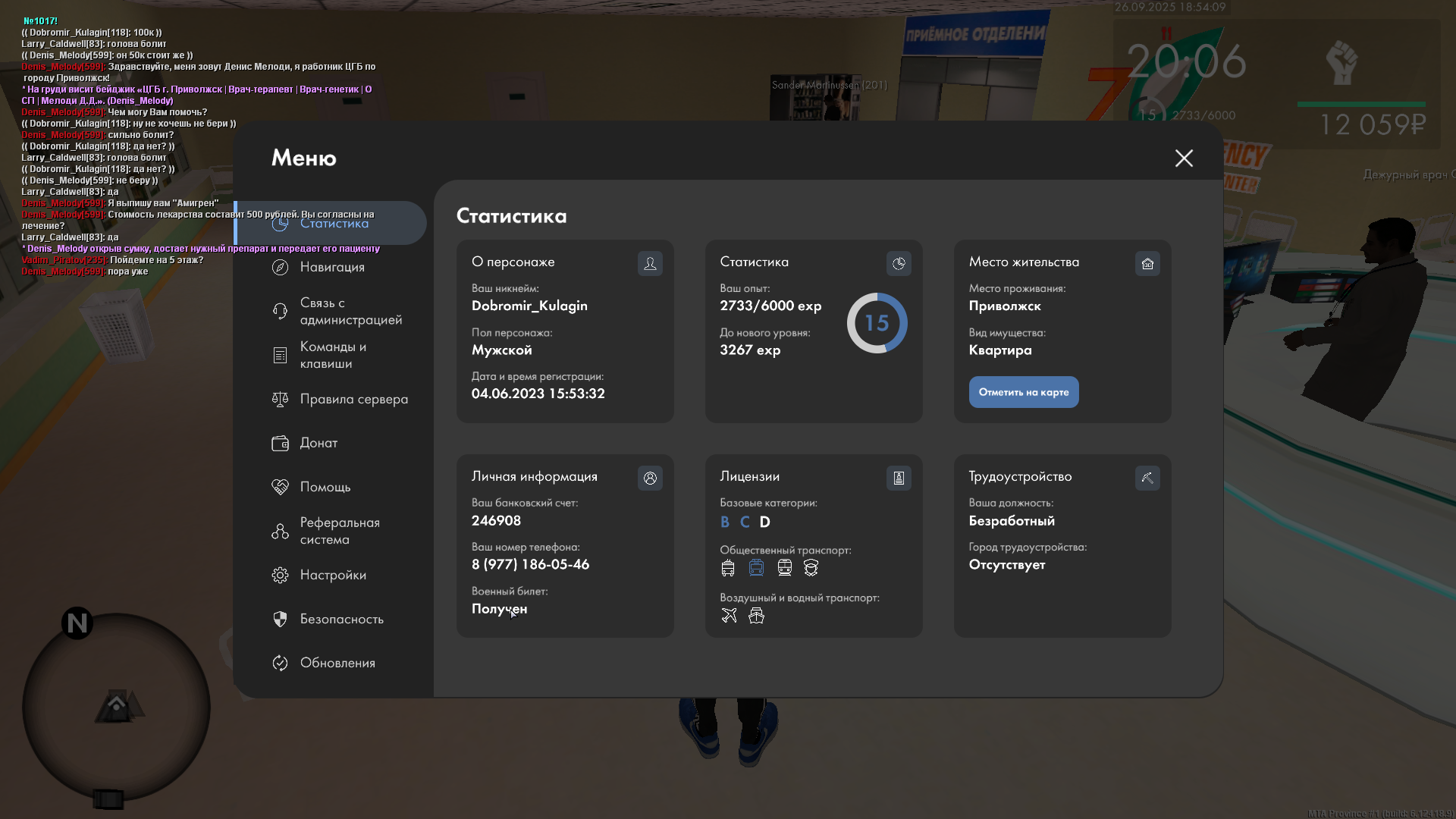Click the airplane license icon

pyautogui.click(x=729, y=615)
